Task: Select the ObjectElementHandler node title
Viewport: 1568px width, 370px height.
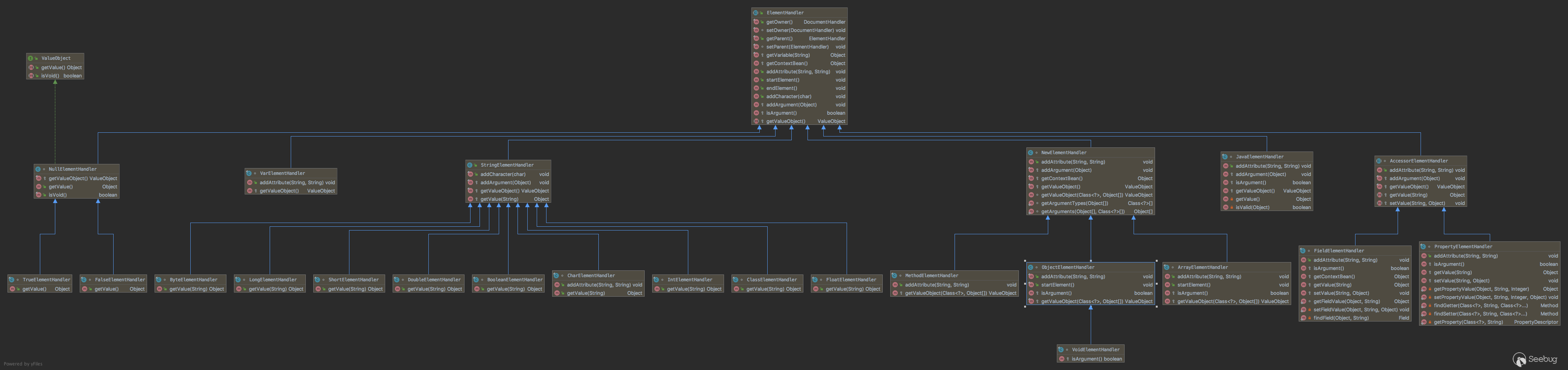Action: click(x=1068, y=267)
